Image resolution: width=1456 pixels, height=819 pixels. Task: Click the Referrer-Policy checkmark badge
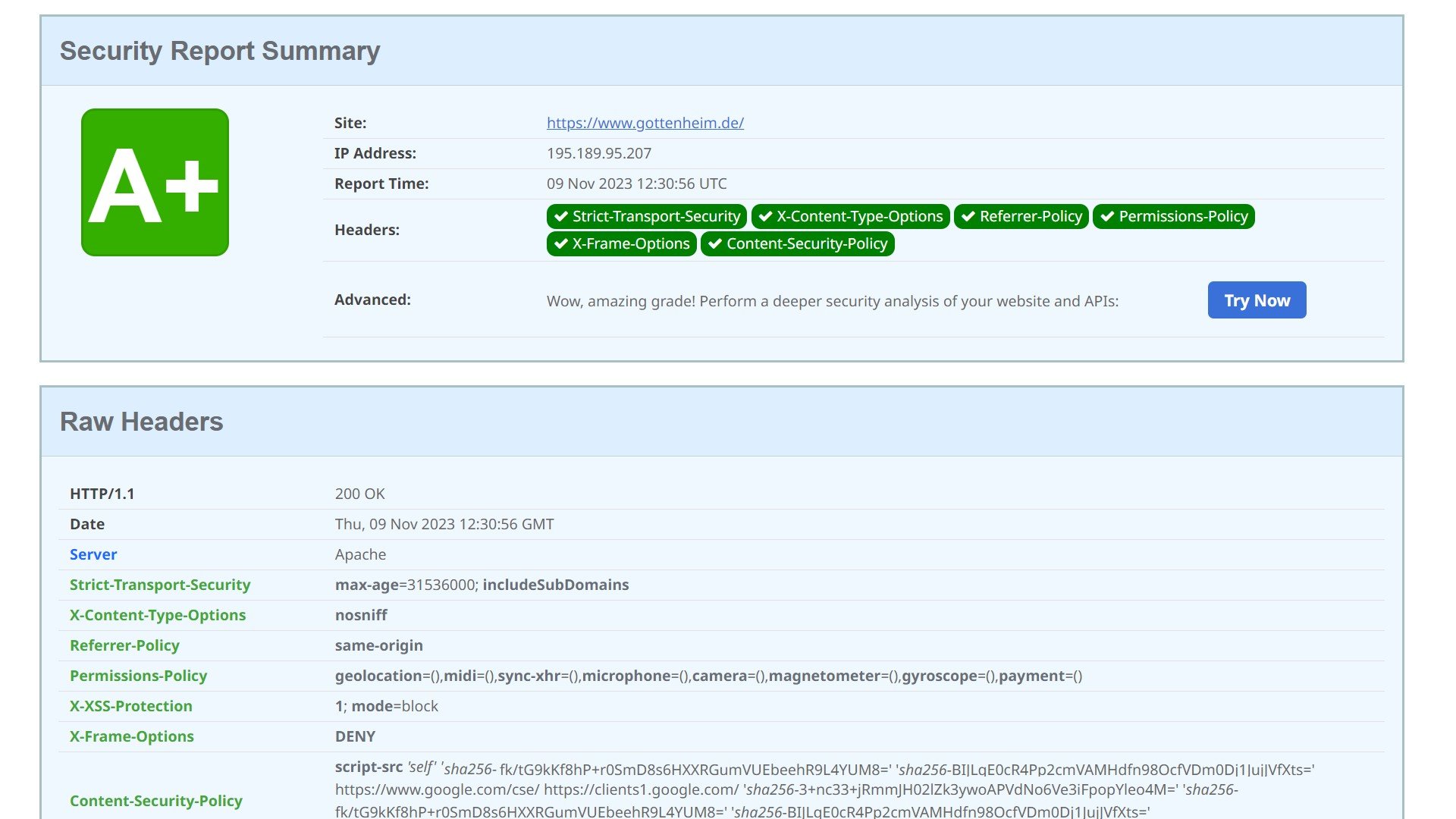coord(1021,217)
